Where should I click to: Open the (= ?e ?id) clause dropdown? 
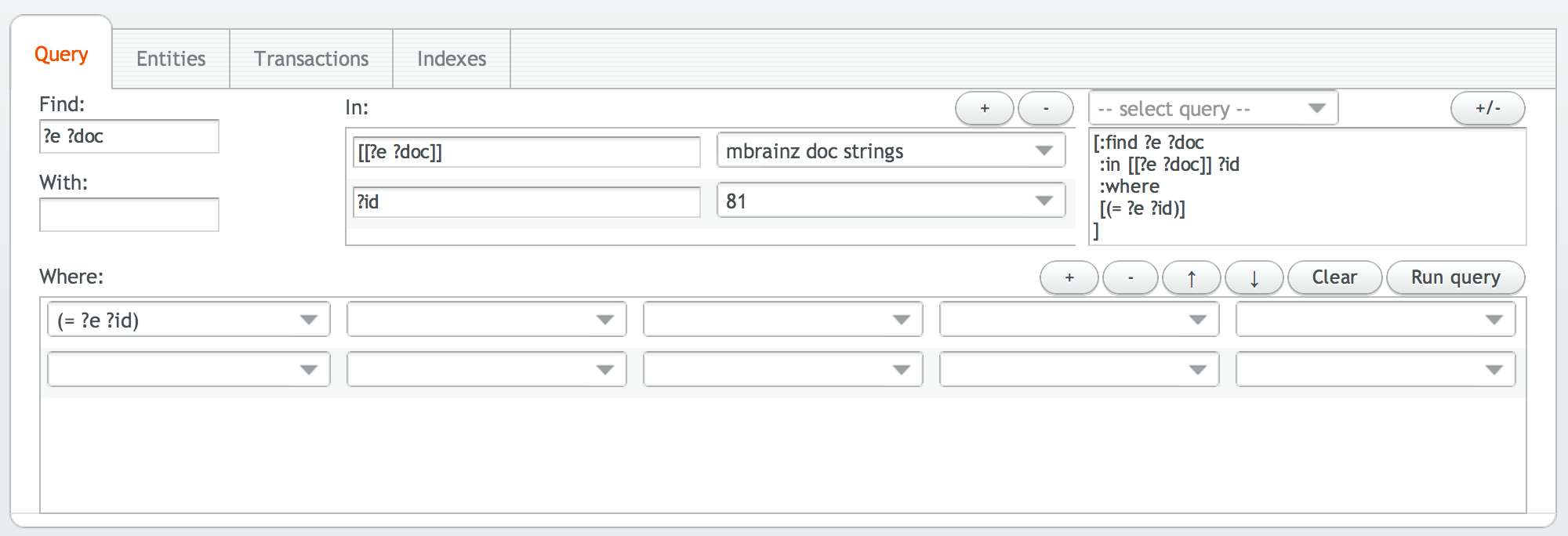pyautogui.click(x=189, y=320)
